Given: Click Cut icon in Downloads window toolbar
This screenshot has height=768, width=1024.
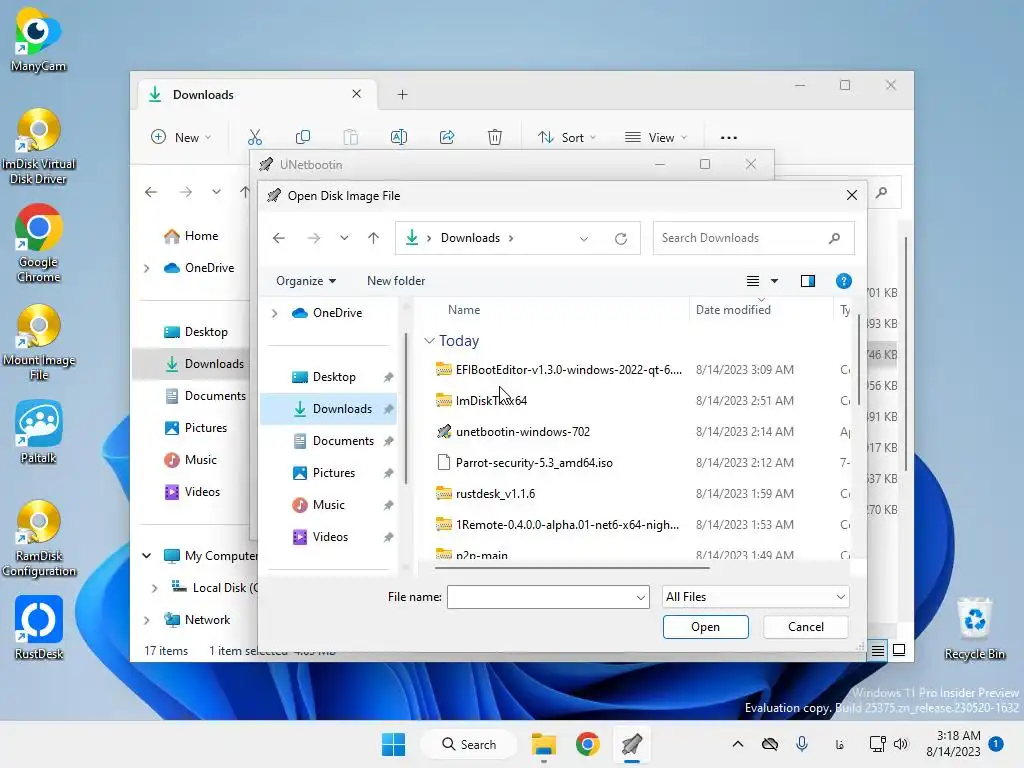Looking at the screenshot, I should click(x=255, y=137).
